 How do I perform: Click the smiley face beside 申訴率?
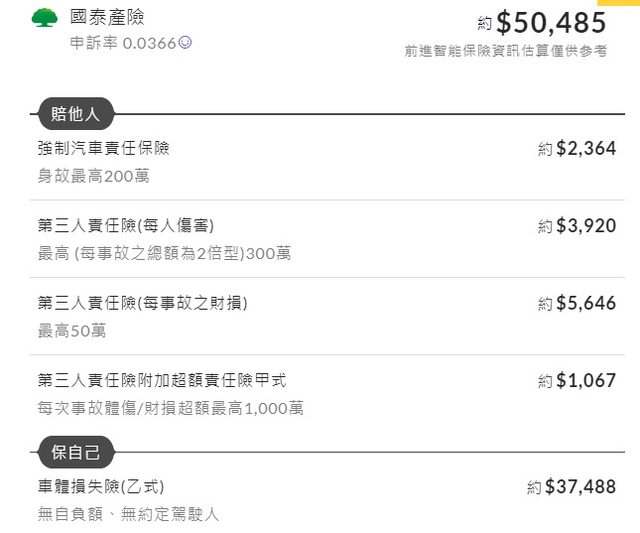[185, 43]
